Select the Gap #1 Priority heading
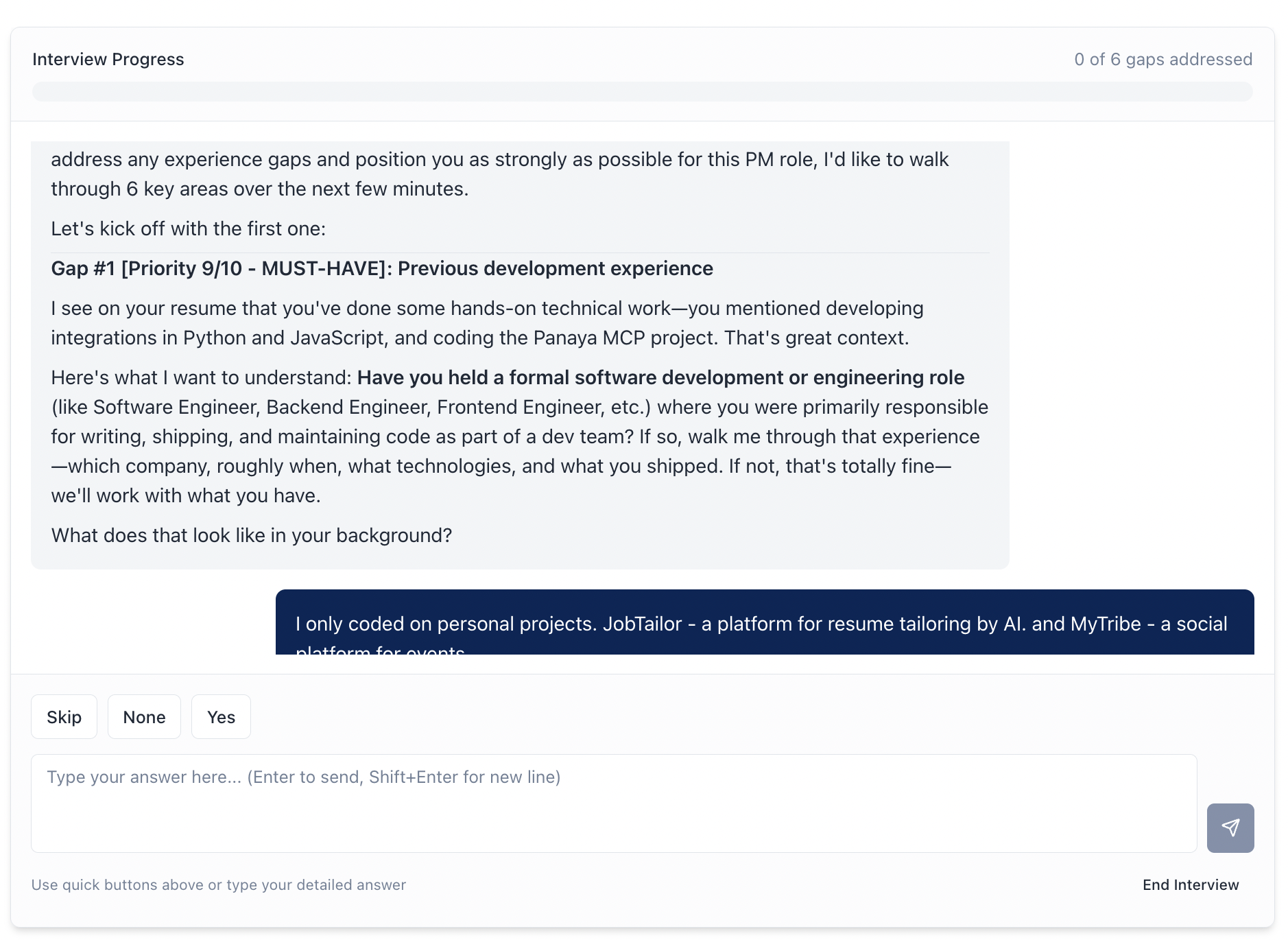 point(382,268)
